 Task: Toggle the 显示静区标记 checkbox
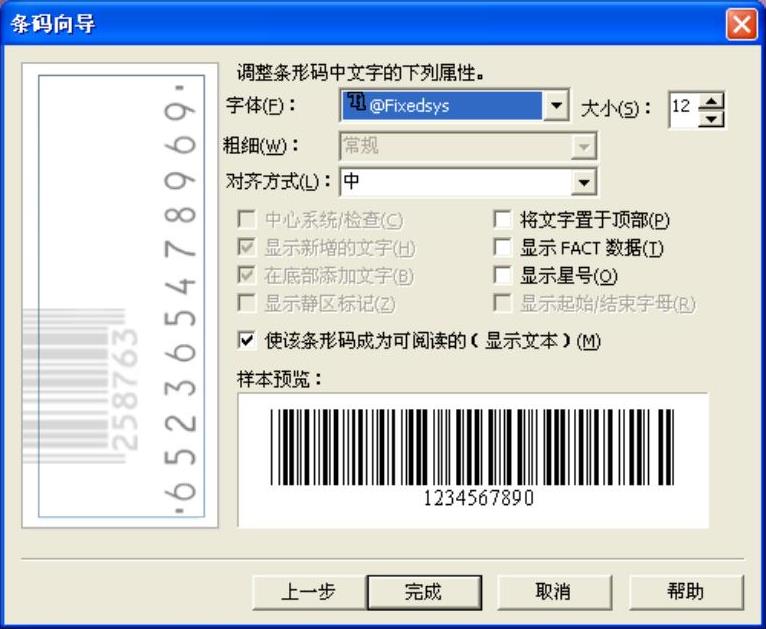(x=247, y=303)
